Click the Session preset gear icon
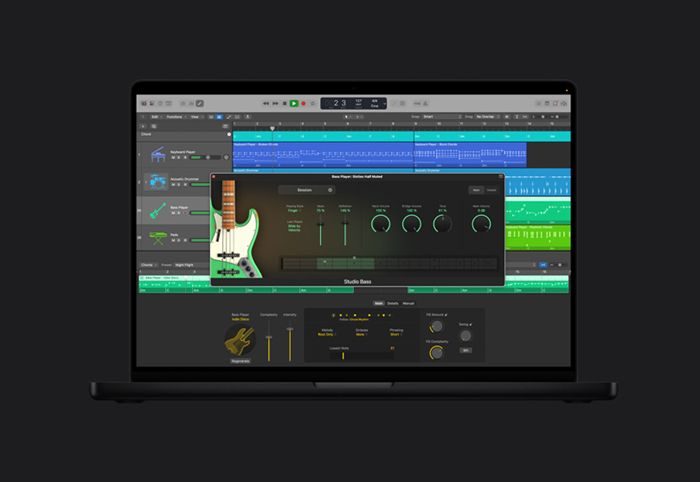 pos(330,190)
